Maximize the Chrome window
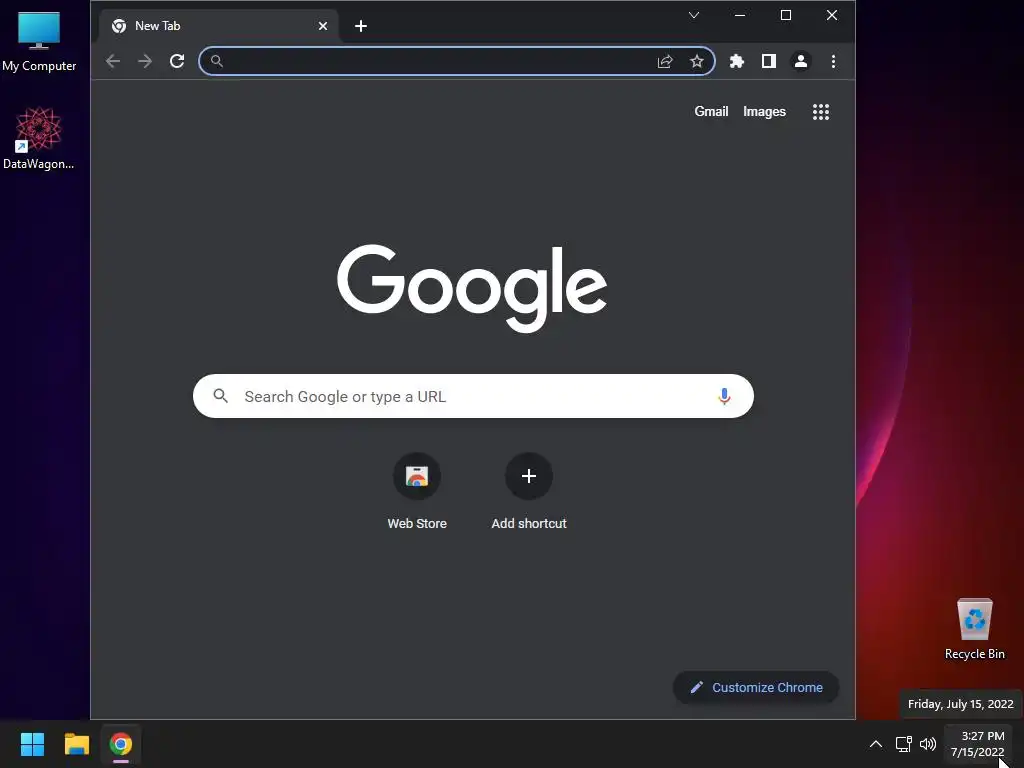The height and width of the screenshot is (768, 1024). click(786, 15)
